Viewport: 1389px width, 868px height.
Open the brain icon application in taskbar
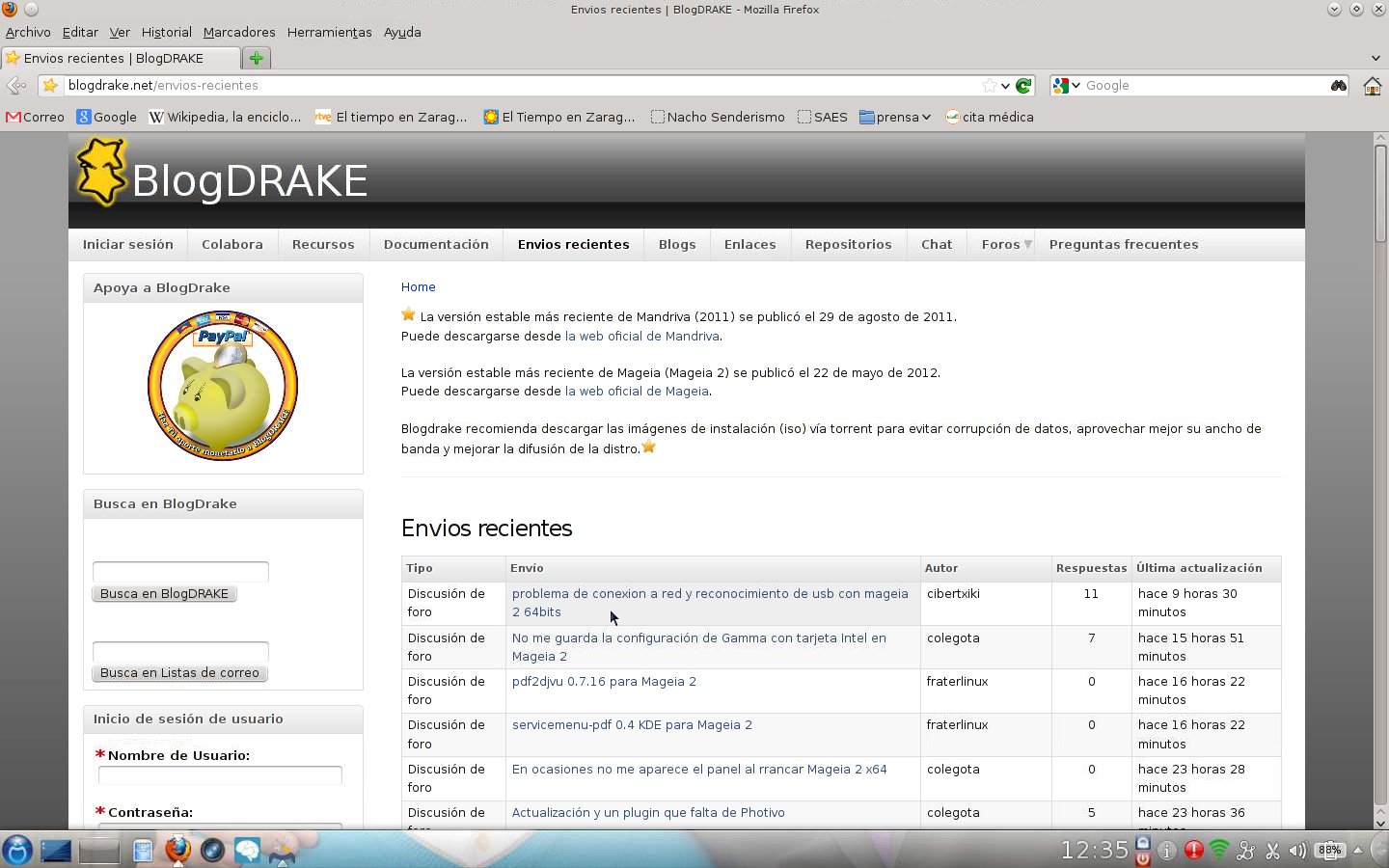click(x=247, y=850)
